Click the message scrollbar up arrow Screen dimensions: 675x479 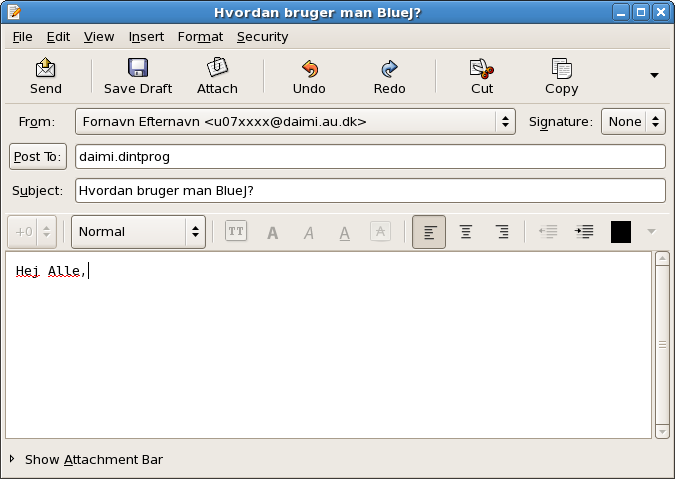662,258
